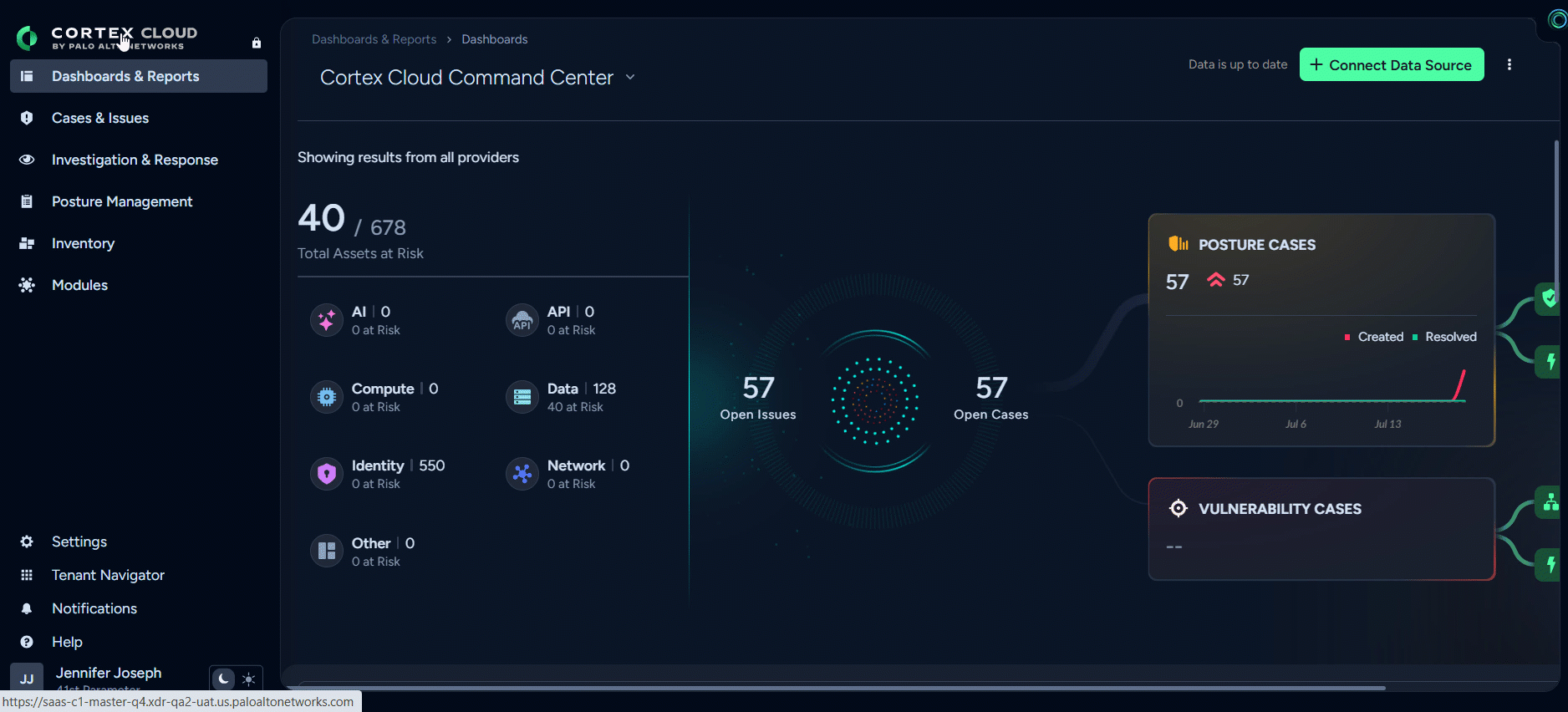Go to Dashboards & Reports breadcrumb
The height and width of the screenshot is (712, 1568).
point(374,39)
